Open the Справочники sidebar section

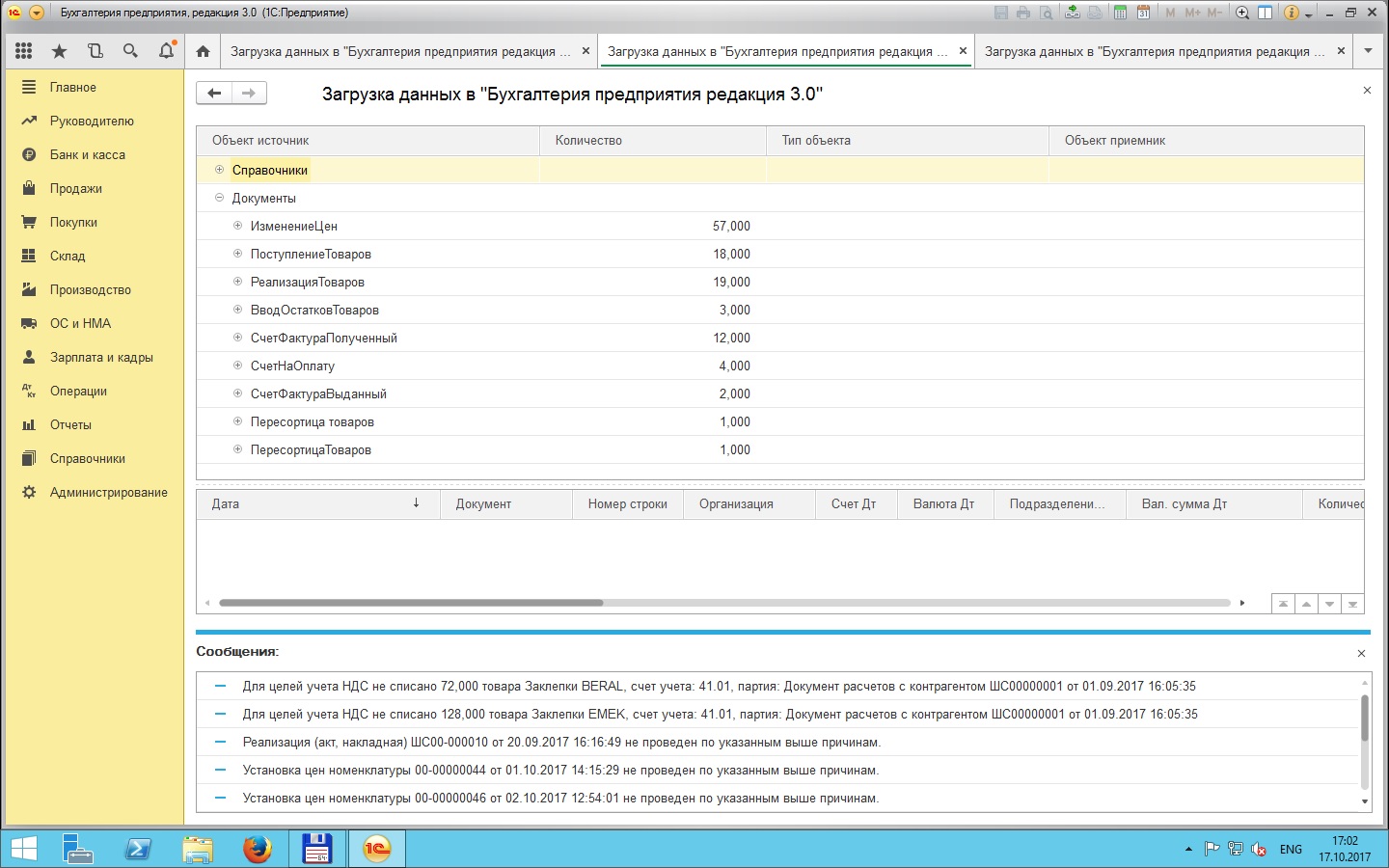pyautogui.click(x=94, y=458)
